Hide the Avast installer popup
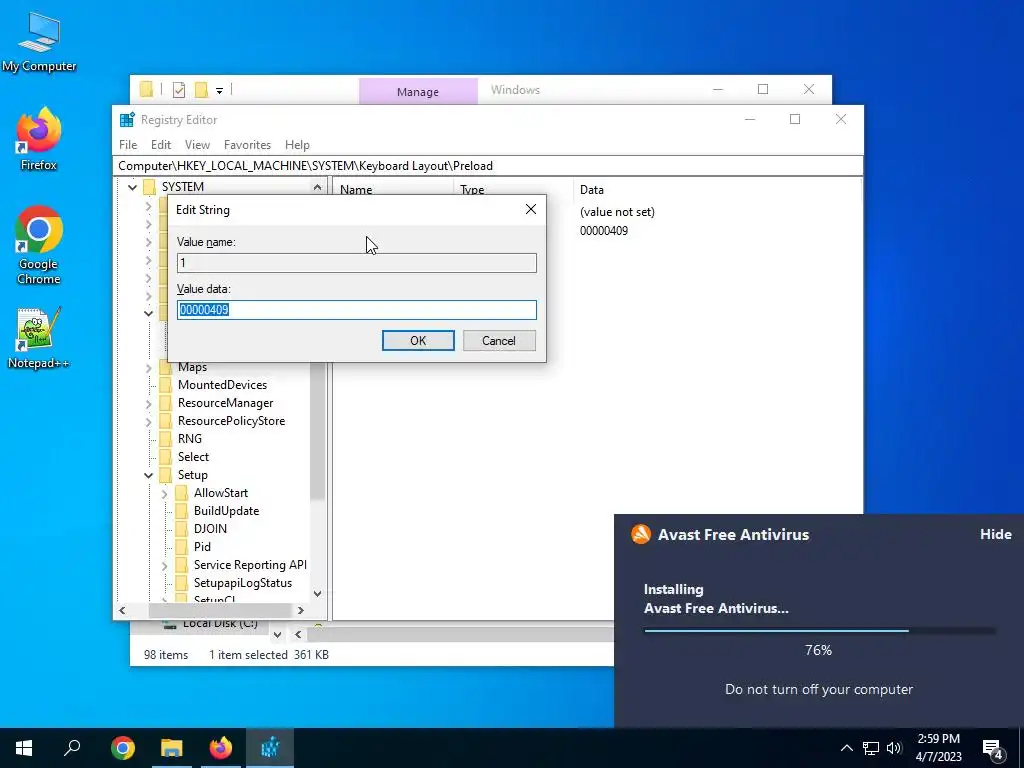The height and width of the screenshot is (768, 1024). pyautogui.click(x=995, y=534)
